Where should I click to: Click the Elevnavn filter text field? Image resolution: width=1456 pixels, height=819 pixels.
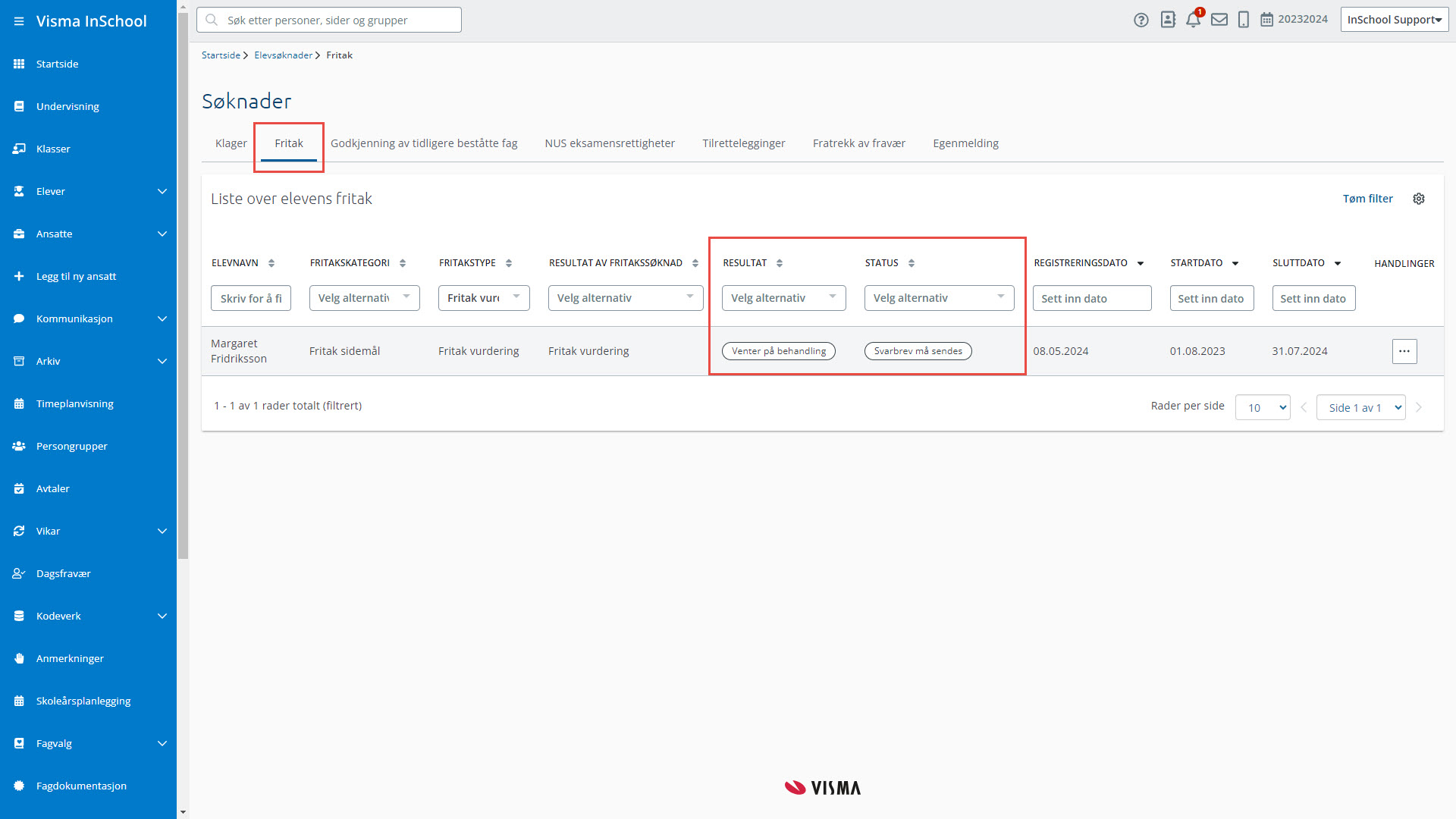click(251, 298)
